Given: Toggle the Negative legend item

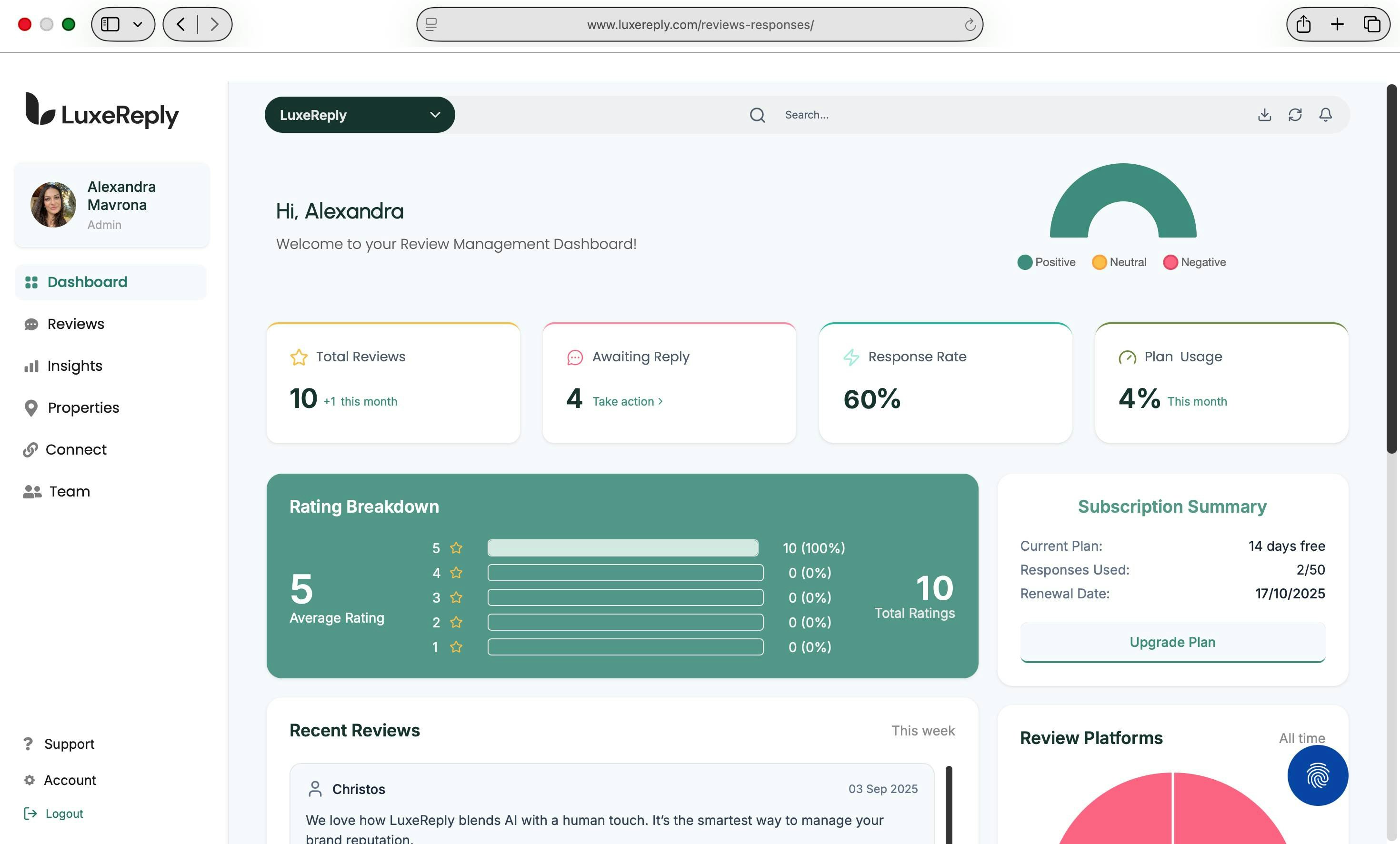Looking at the screenshot, I should (x=1194, y=262).
